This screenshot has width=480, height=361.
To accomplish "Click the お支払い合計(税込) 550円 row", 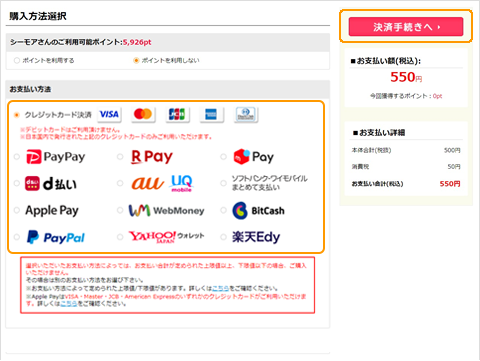I will tap(406, 184).
